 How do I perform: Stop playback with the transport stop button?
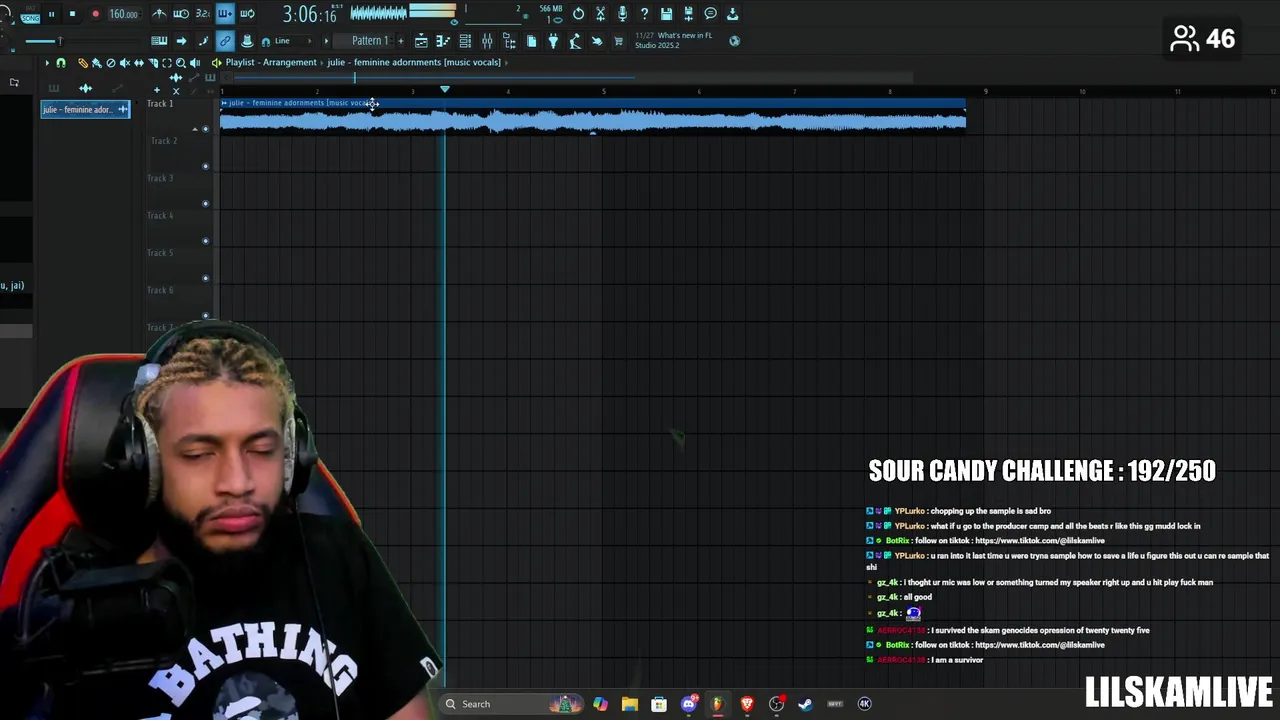pyautogui.click(x=72, y=14)
